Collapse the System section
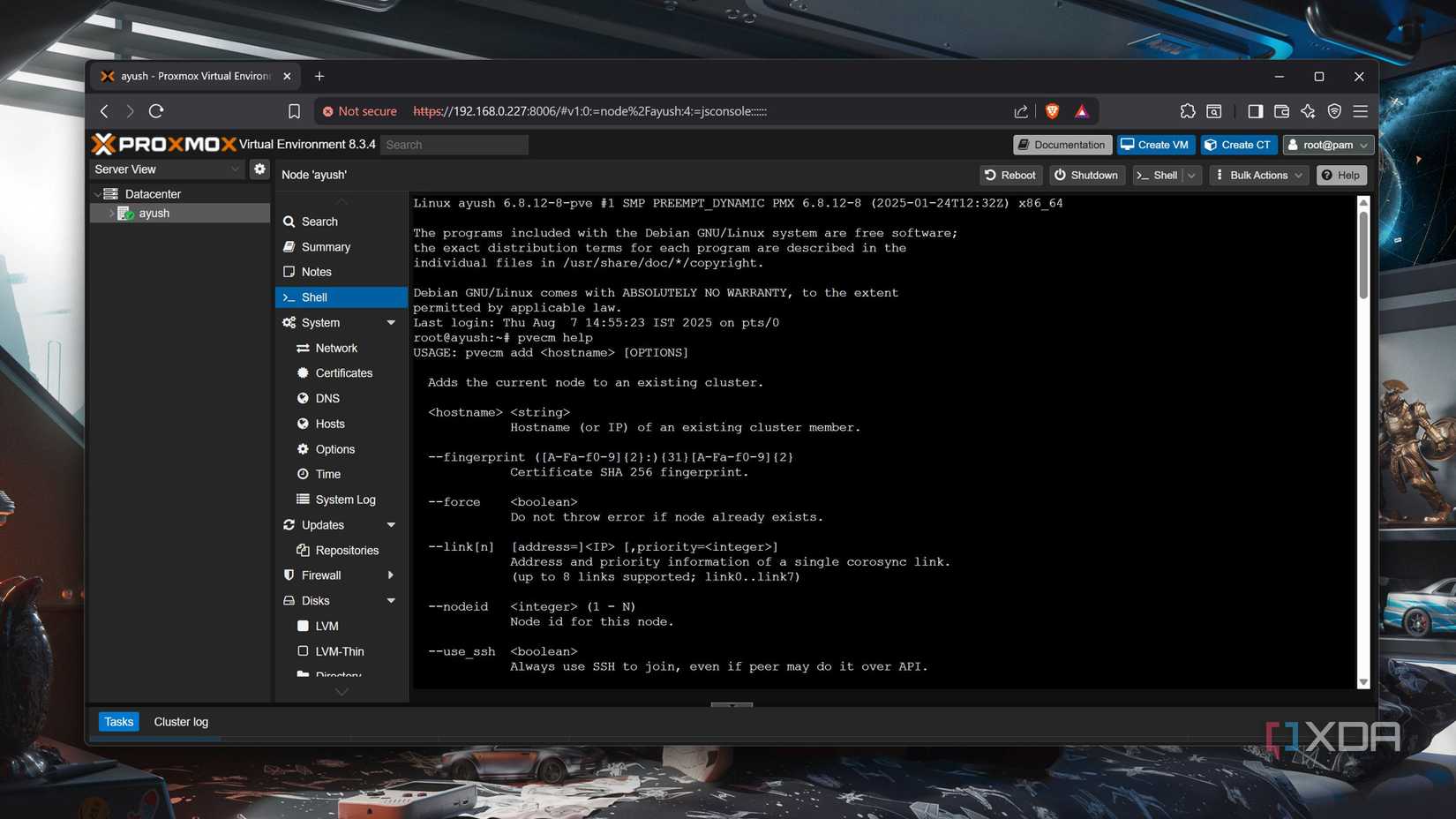The height and width of the screenshot is (819, 1456). click(391, 322)
